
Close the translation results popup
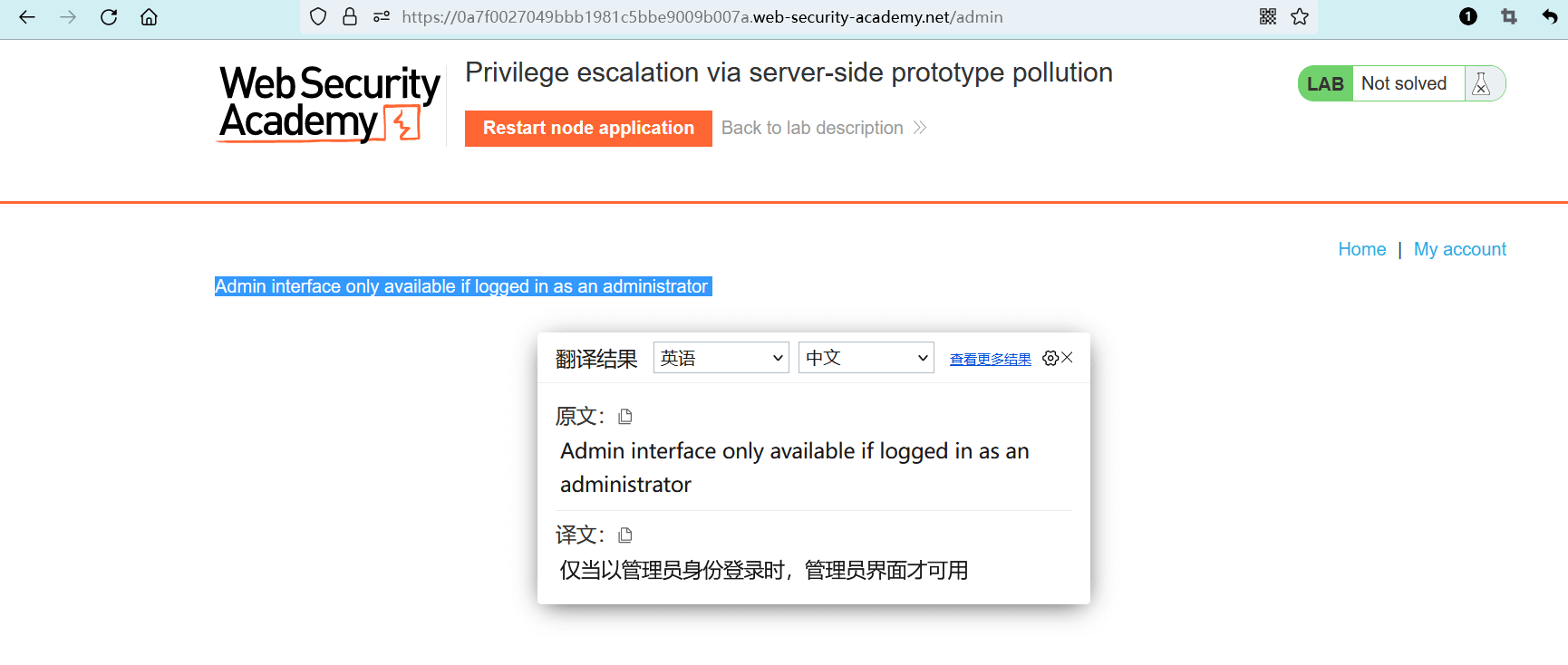[x=1068, y=358]
